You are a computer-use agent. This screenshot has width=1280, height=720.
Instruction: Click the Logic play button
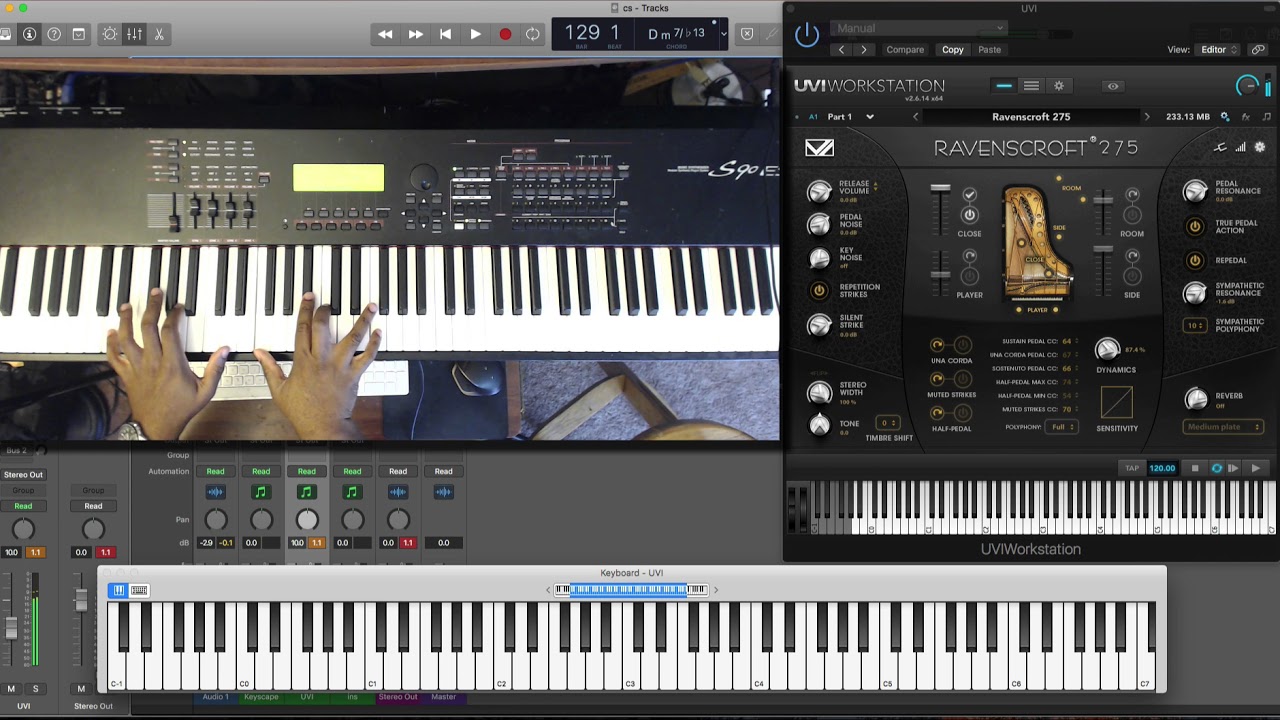(x=475, y=34)
